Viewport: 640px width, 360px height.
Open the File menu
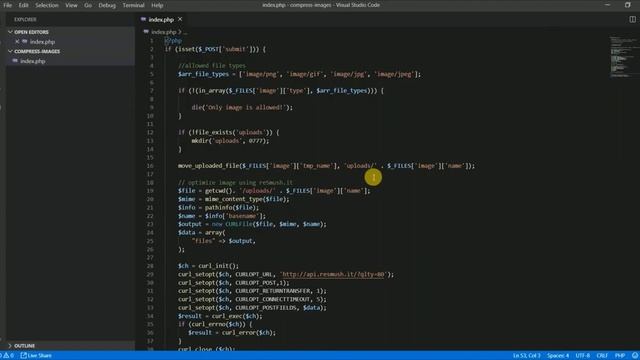[x=7, y=5]
